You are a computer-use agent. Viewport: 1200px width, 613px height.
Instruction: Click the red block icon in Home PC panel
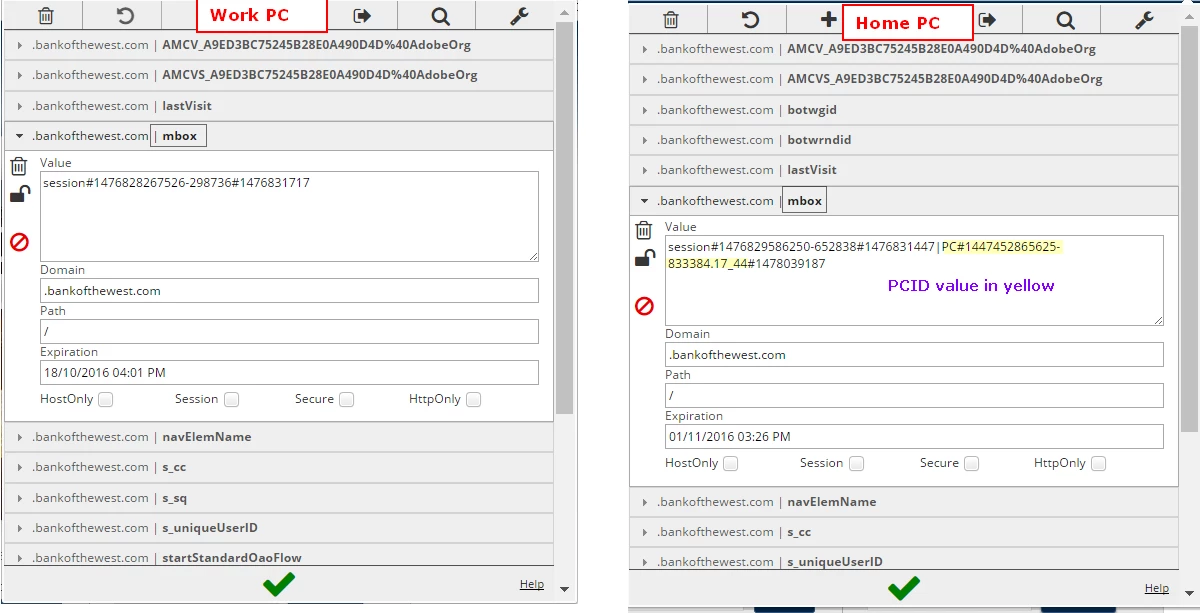tap(644, 306)
